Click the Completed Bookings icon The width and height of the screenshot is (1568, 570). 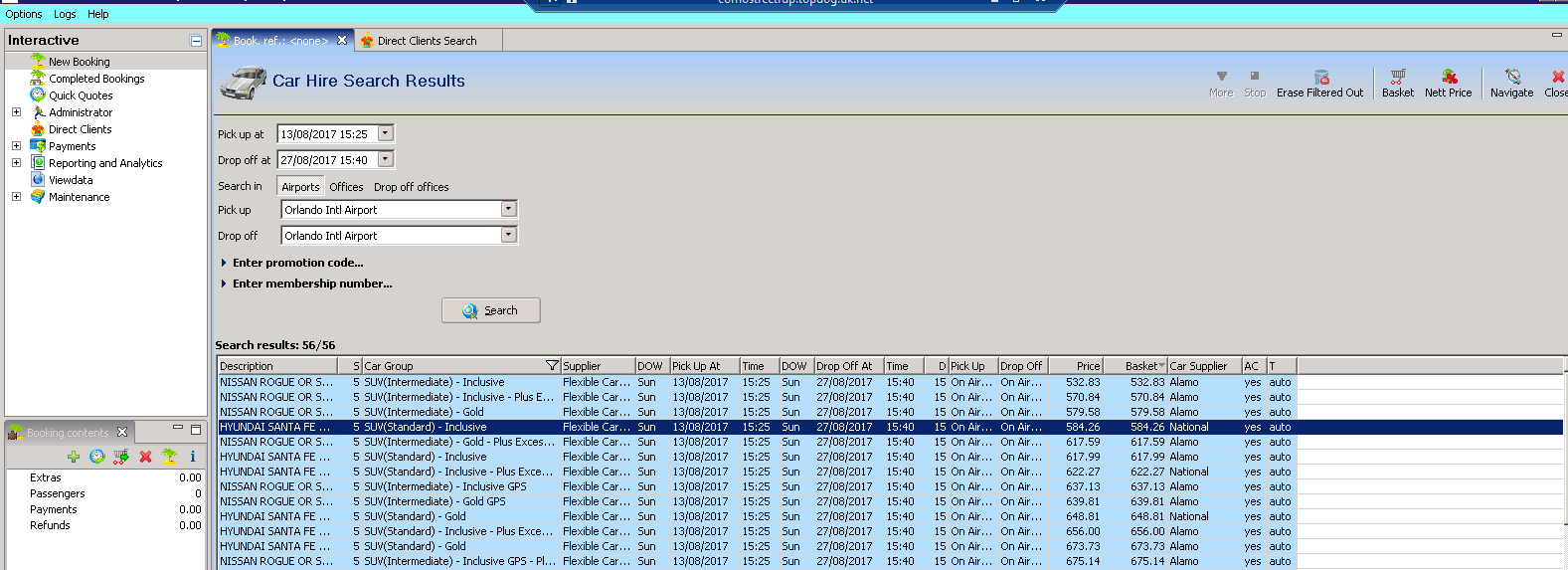pyautogui.click(x=38, y=78)
